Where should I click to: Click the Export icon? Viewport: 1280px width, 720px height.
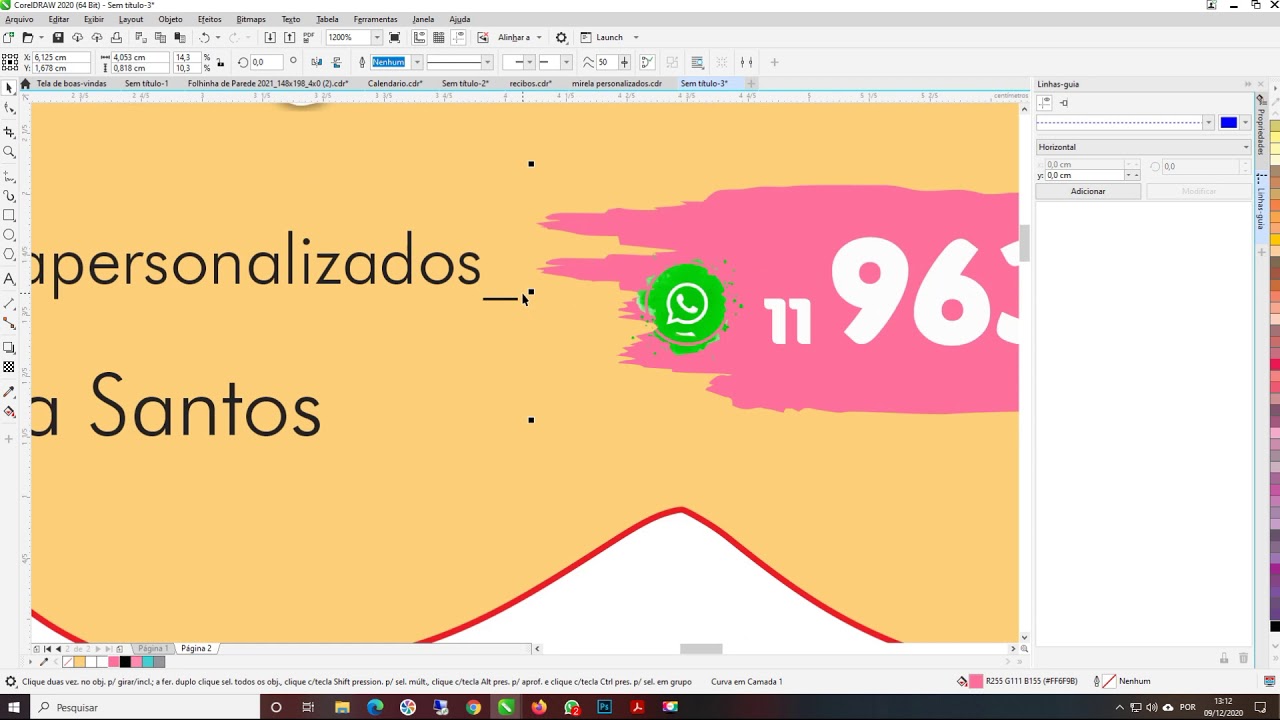(289, 37)
